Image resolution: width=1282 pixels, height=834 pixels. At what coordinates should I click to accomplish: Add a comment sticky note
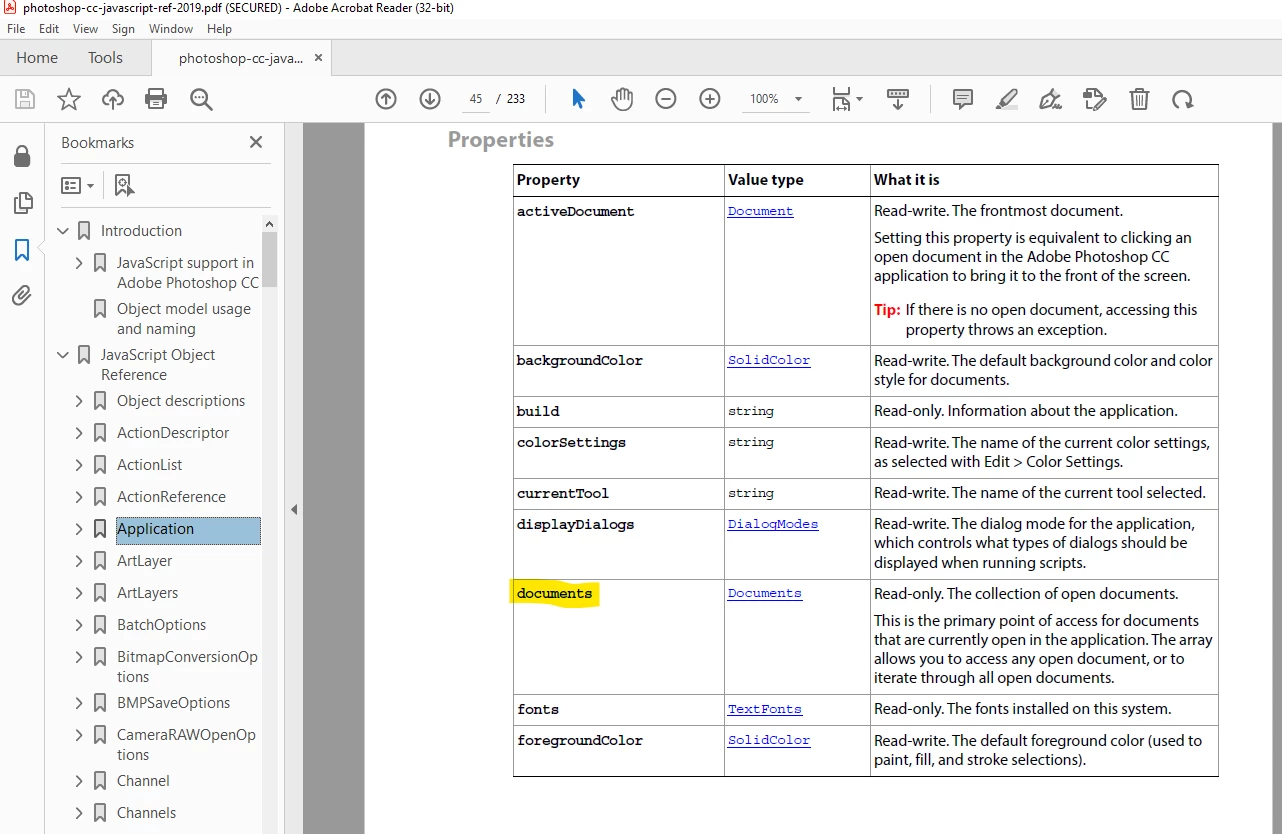point(963,99)
